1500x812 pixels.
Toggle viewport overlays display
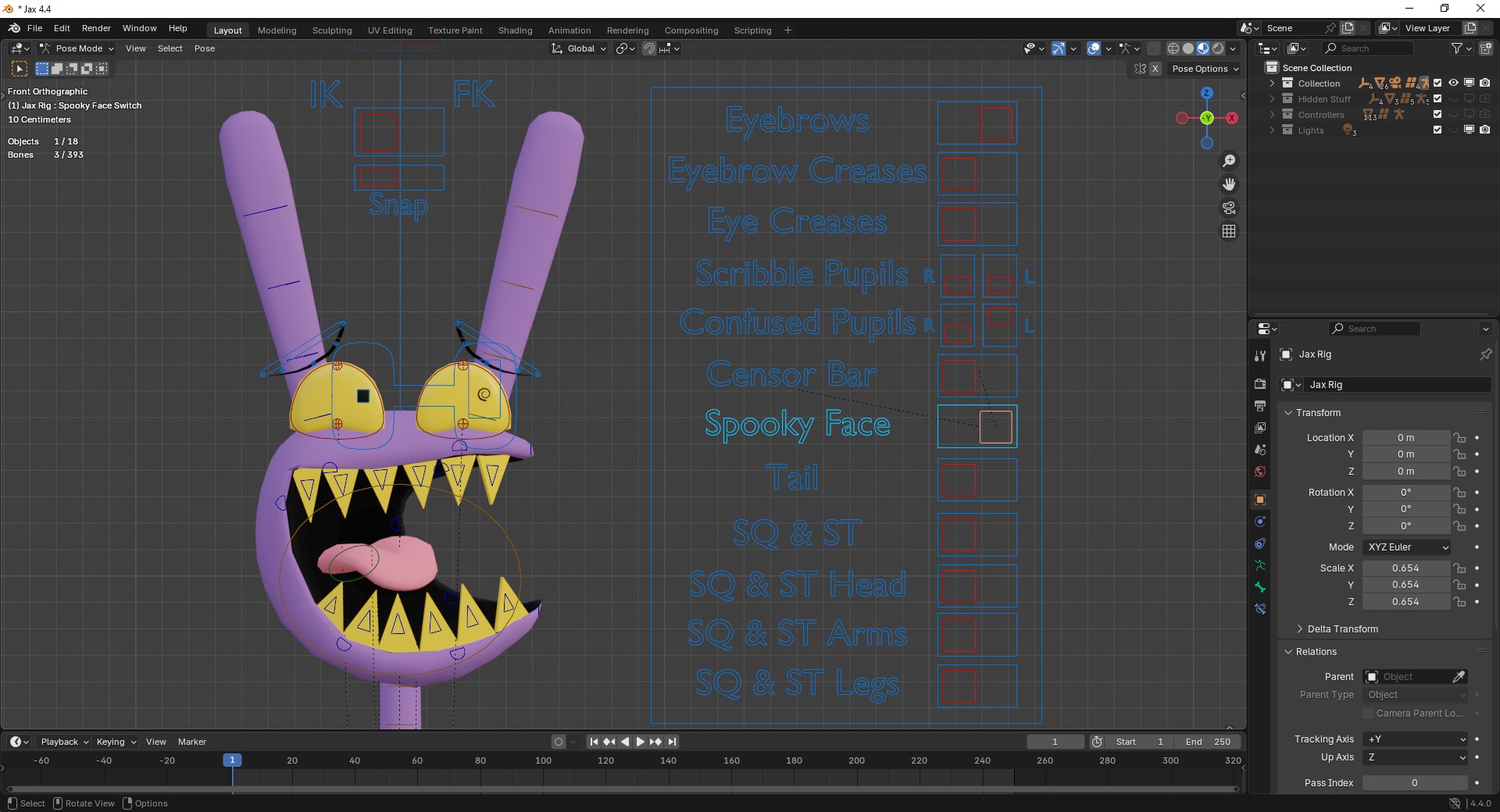pos(1094,48)
